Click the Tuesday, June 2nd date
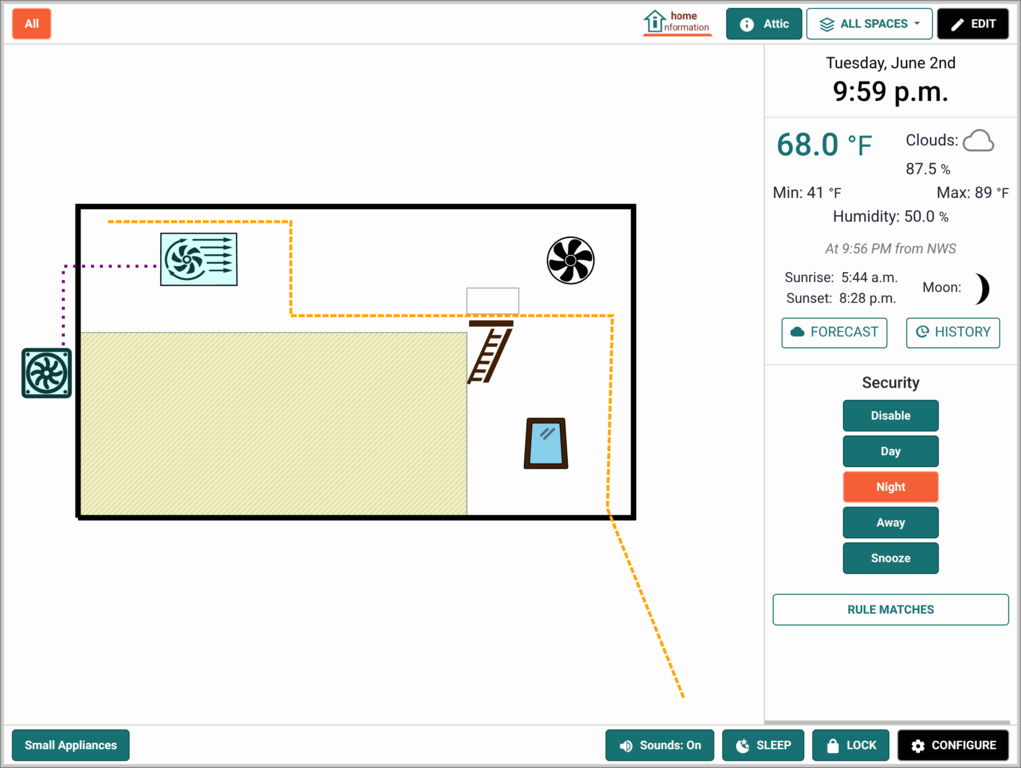The width and height of the screenshot is (1021, 768). coord(890,63)
